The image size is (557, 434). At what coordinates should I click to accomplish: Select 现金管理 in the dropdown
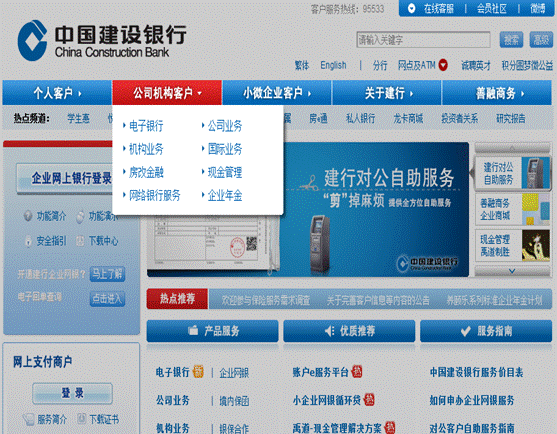[225, 172]
